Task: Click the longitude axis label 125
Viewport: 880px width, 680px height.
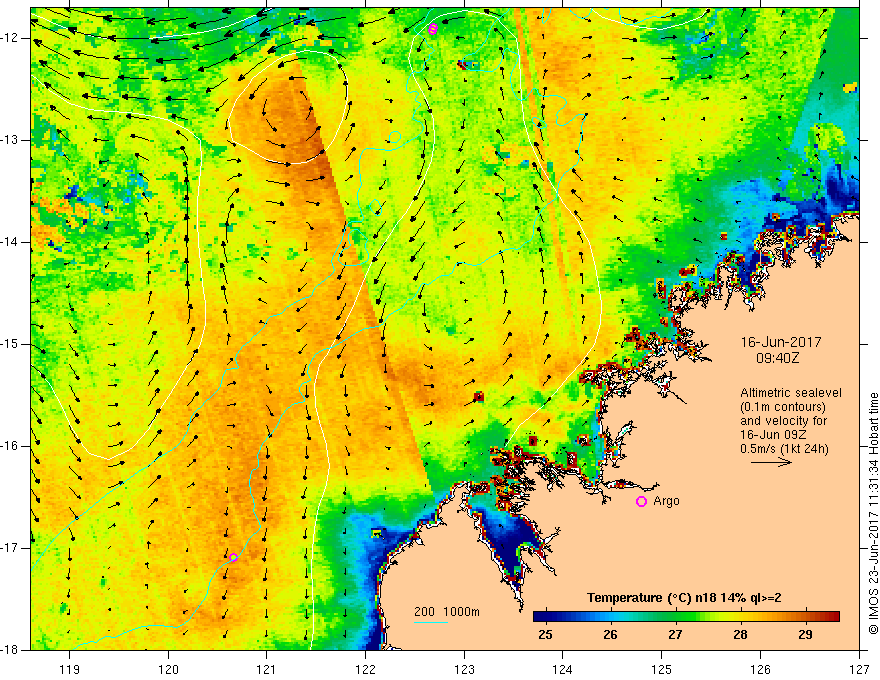Action: (x=662, y=669)
